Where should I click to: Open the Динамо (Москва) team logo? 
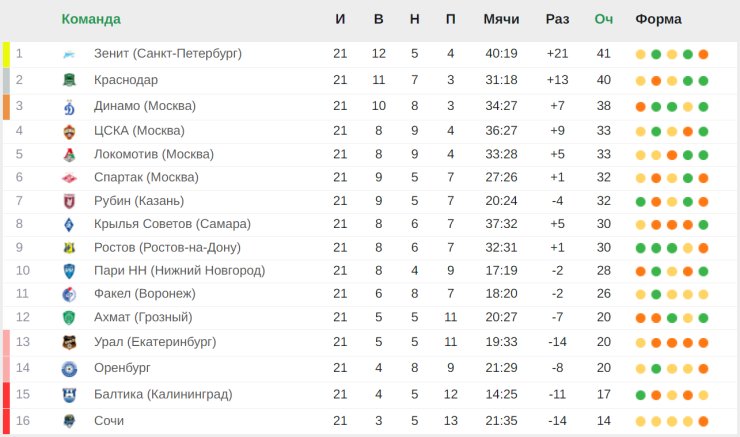tap(69, 107)
